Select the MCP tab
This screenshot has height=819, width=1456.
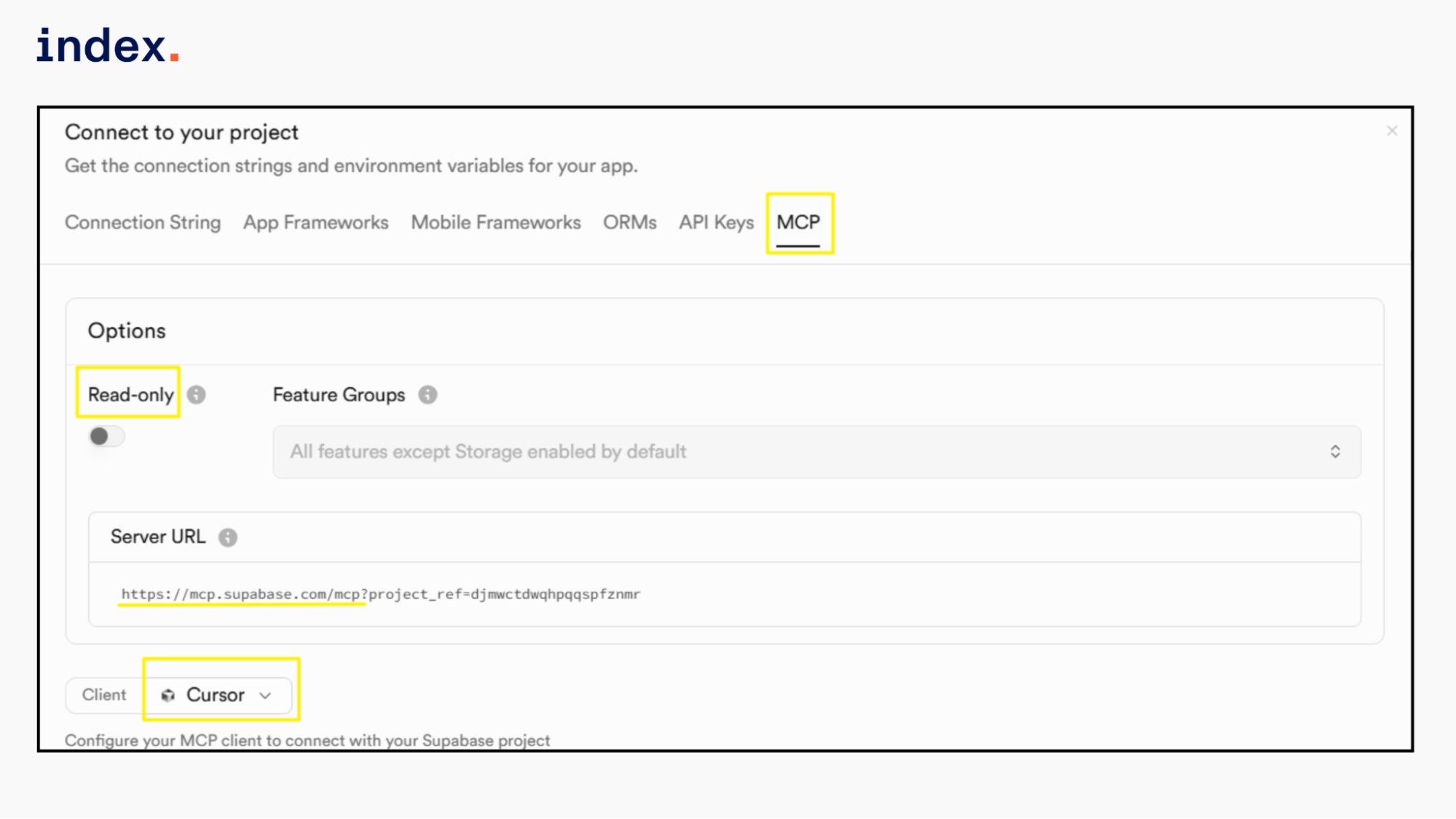[x=798, y=223]
